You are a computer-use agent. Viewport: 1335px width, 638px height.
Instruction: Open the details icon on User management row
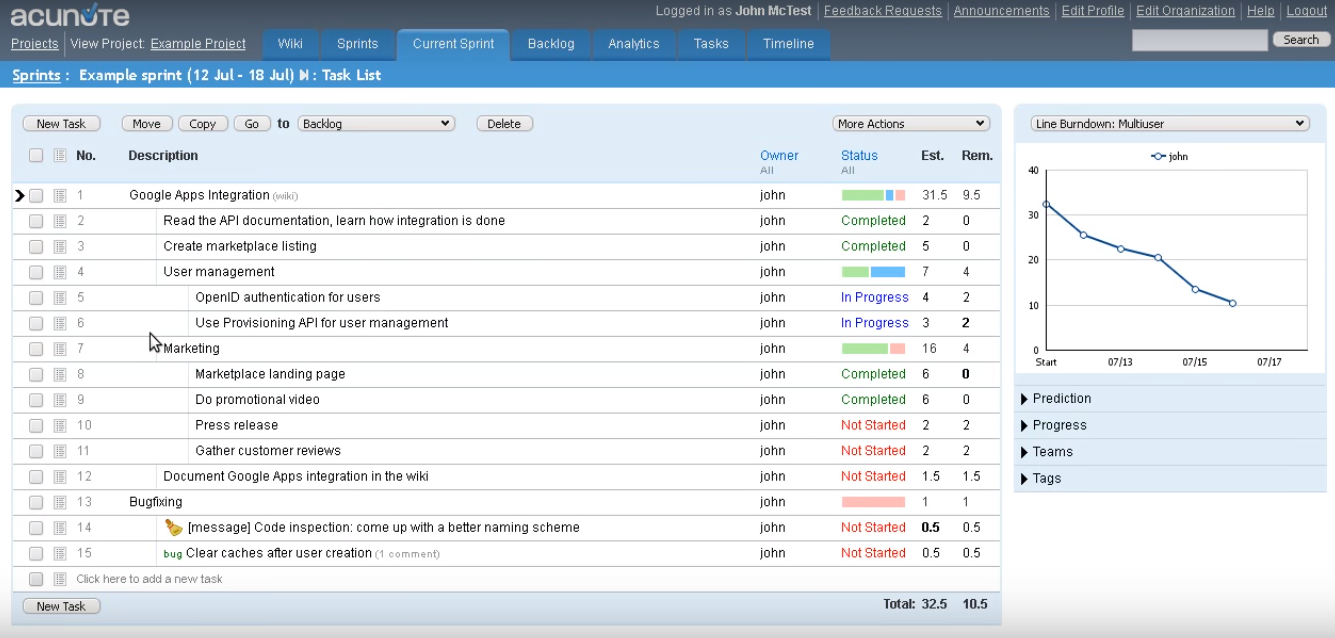click(x=60, y=272)
